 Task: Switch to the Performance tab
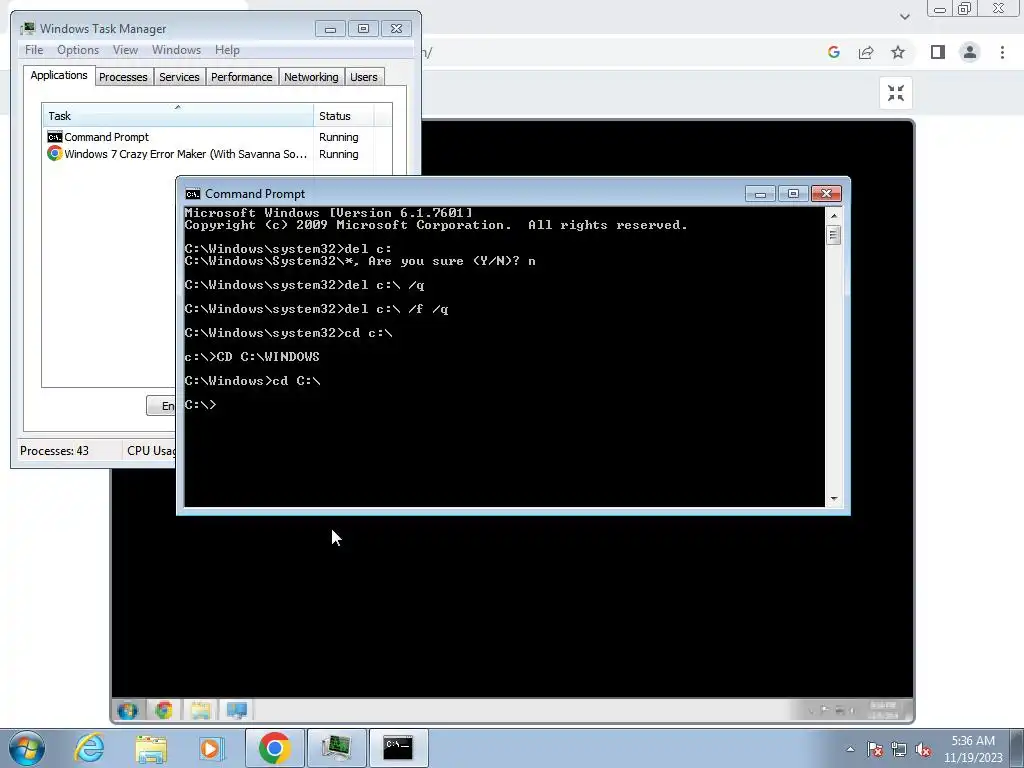241,77
